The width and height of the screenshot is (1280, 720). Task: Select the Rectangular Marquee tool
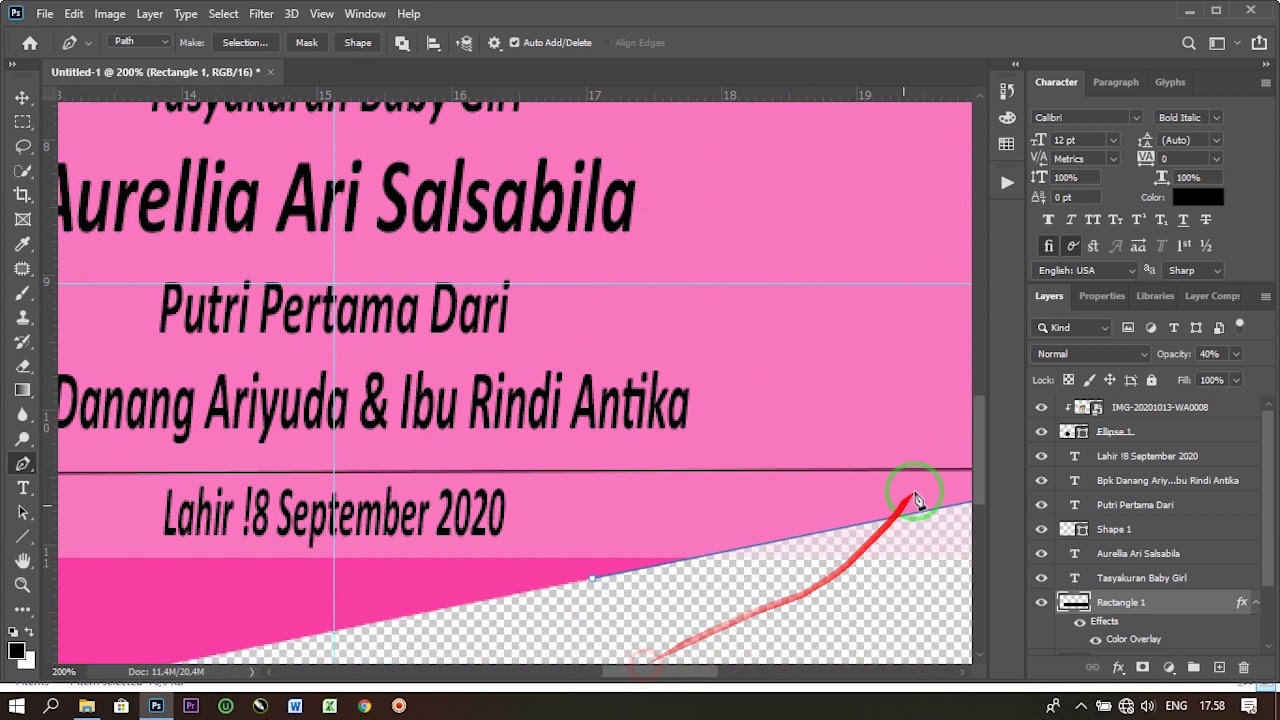point(22,122)
